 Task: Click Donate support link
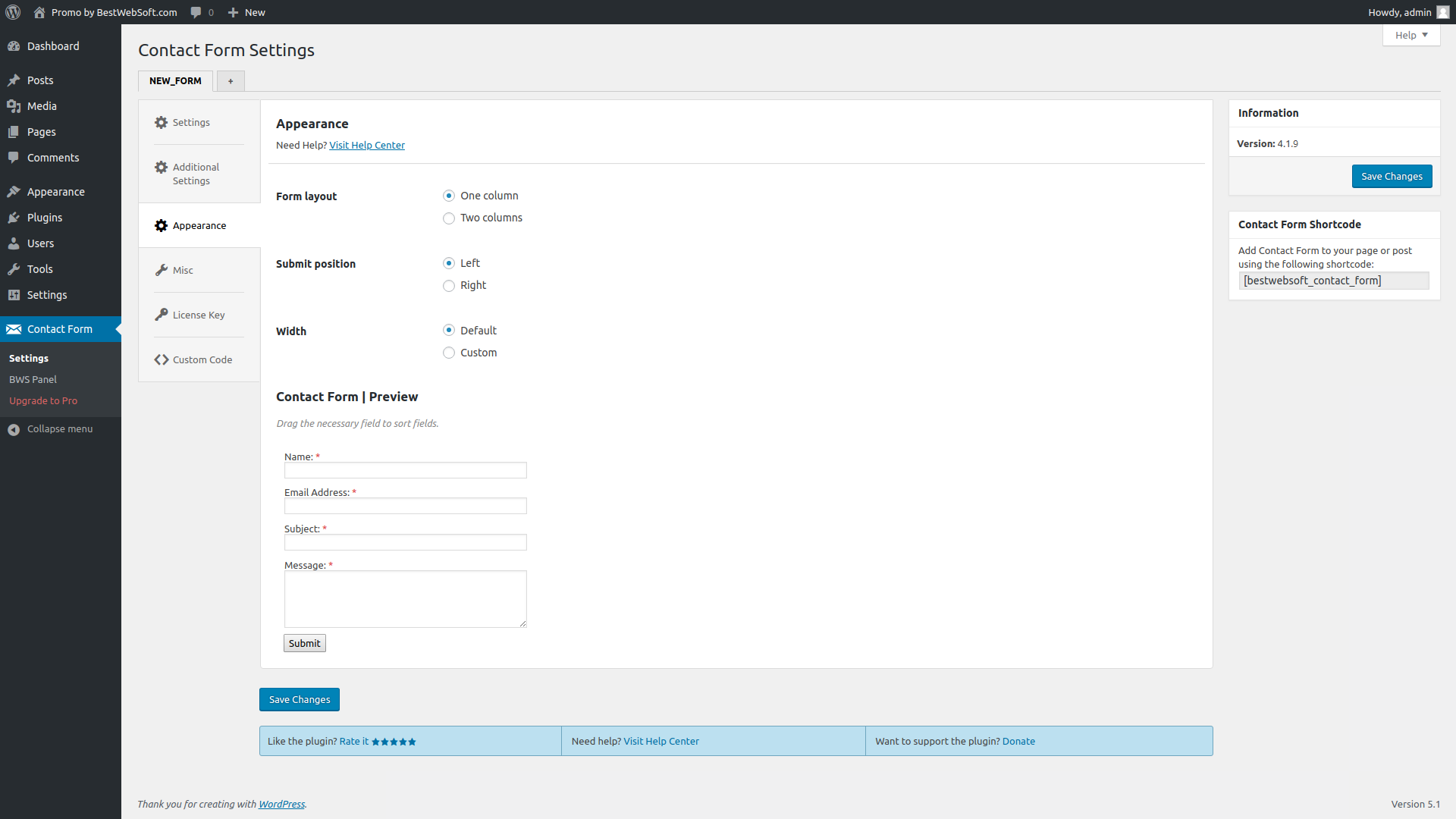coord(1019,741)
